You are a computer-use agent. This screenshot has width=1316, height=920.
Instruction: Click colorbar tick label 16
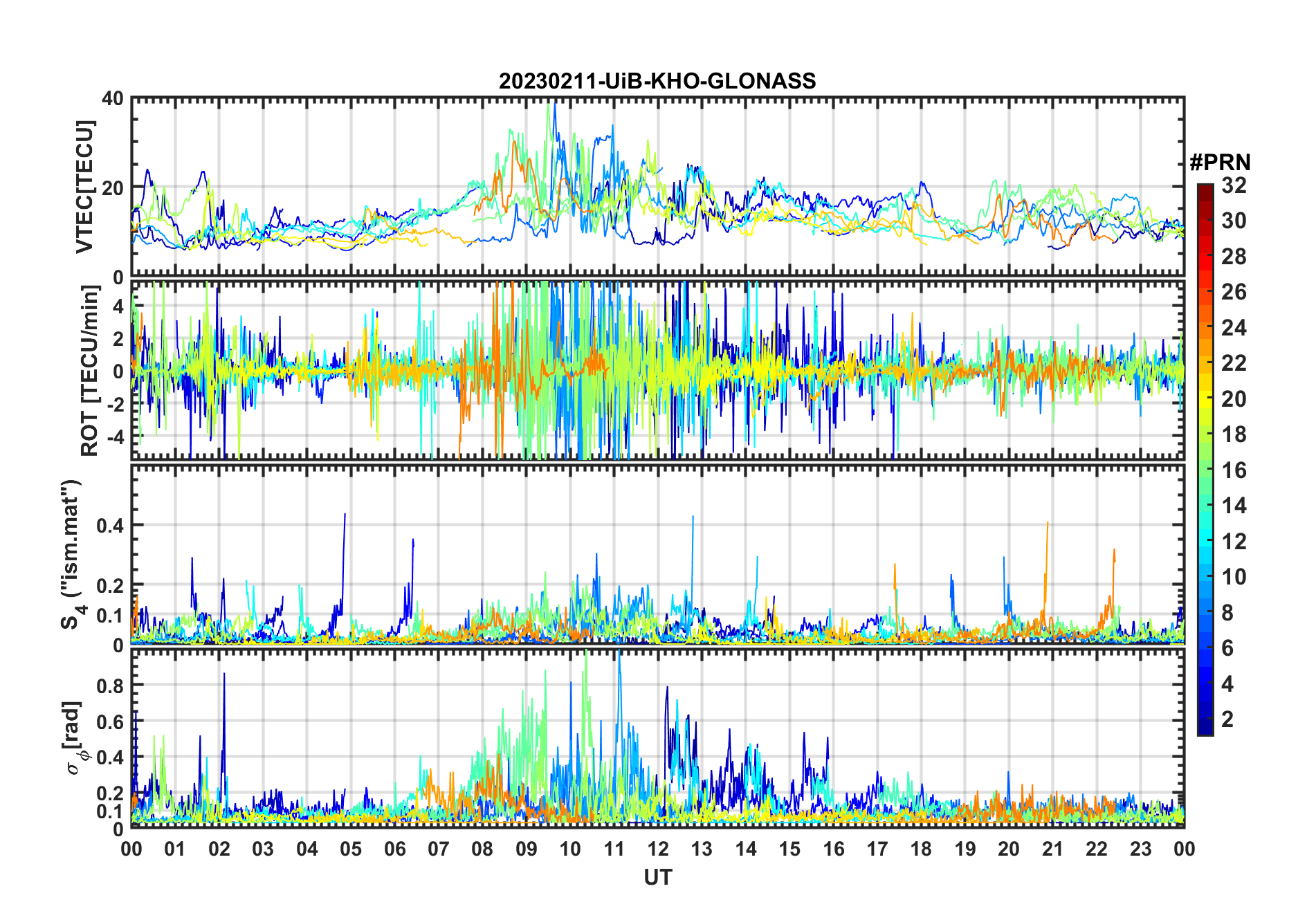[1234, 470]
